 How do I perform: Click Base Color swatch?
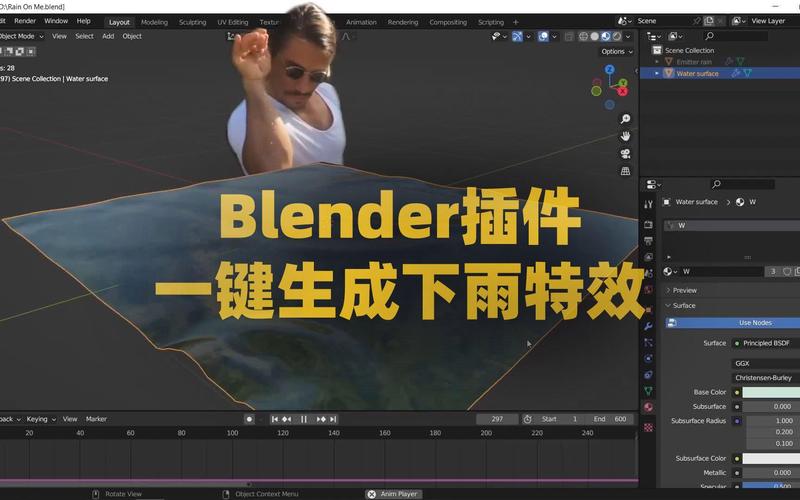click(x=771, y=392)
